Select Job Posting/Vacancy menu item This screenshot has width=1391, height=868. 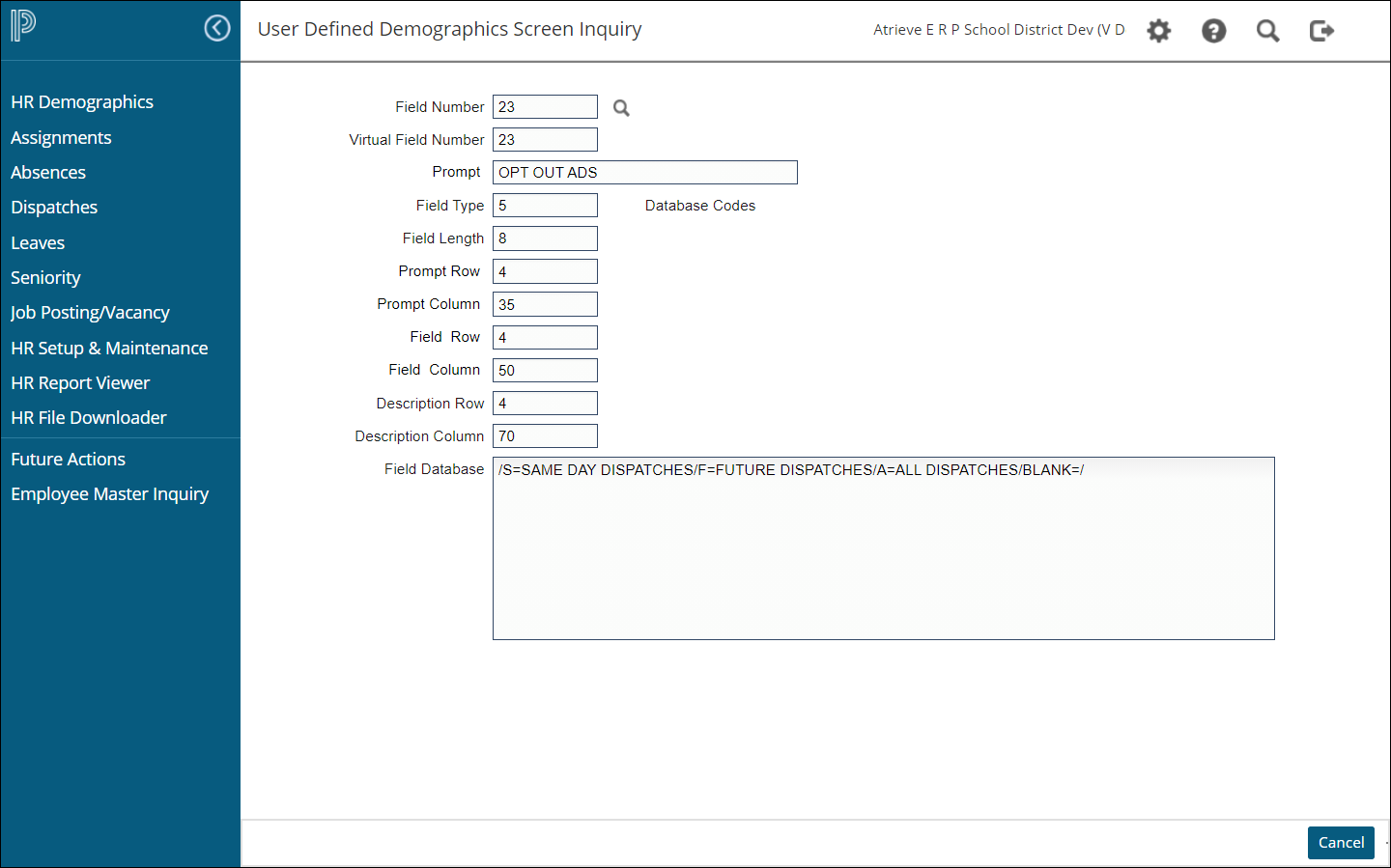point(90,313)
